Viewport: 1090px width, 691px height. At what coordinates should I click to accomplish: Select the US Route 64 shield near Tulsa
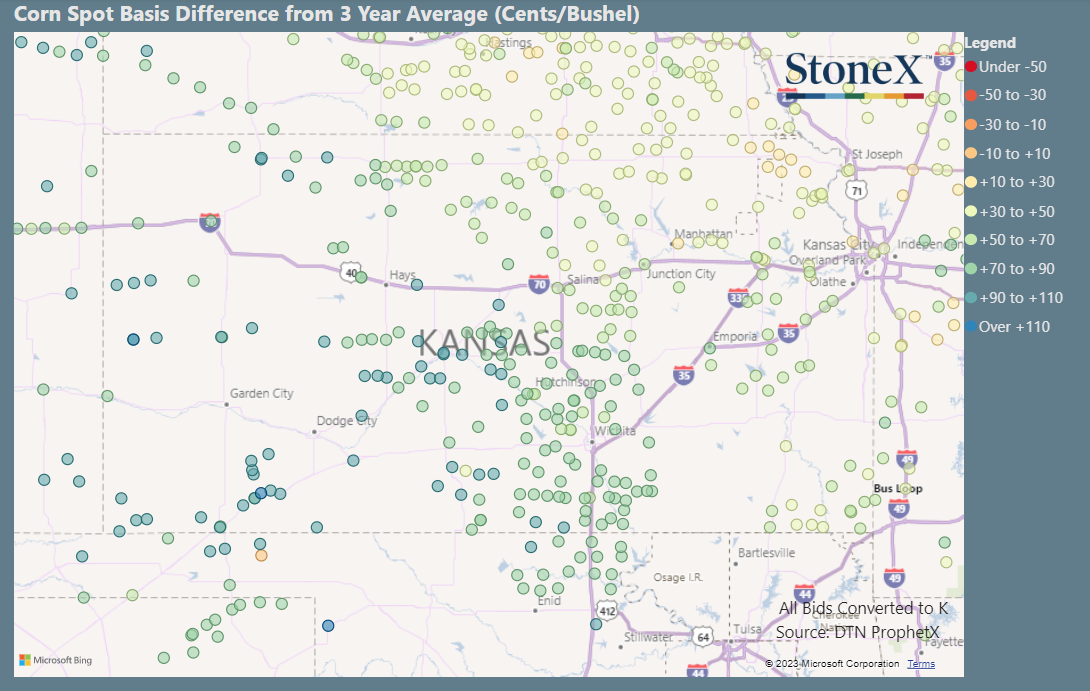coord(704,638)
